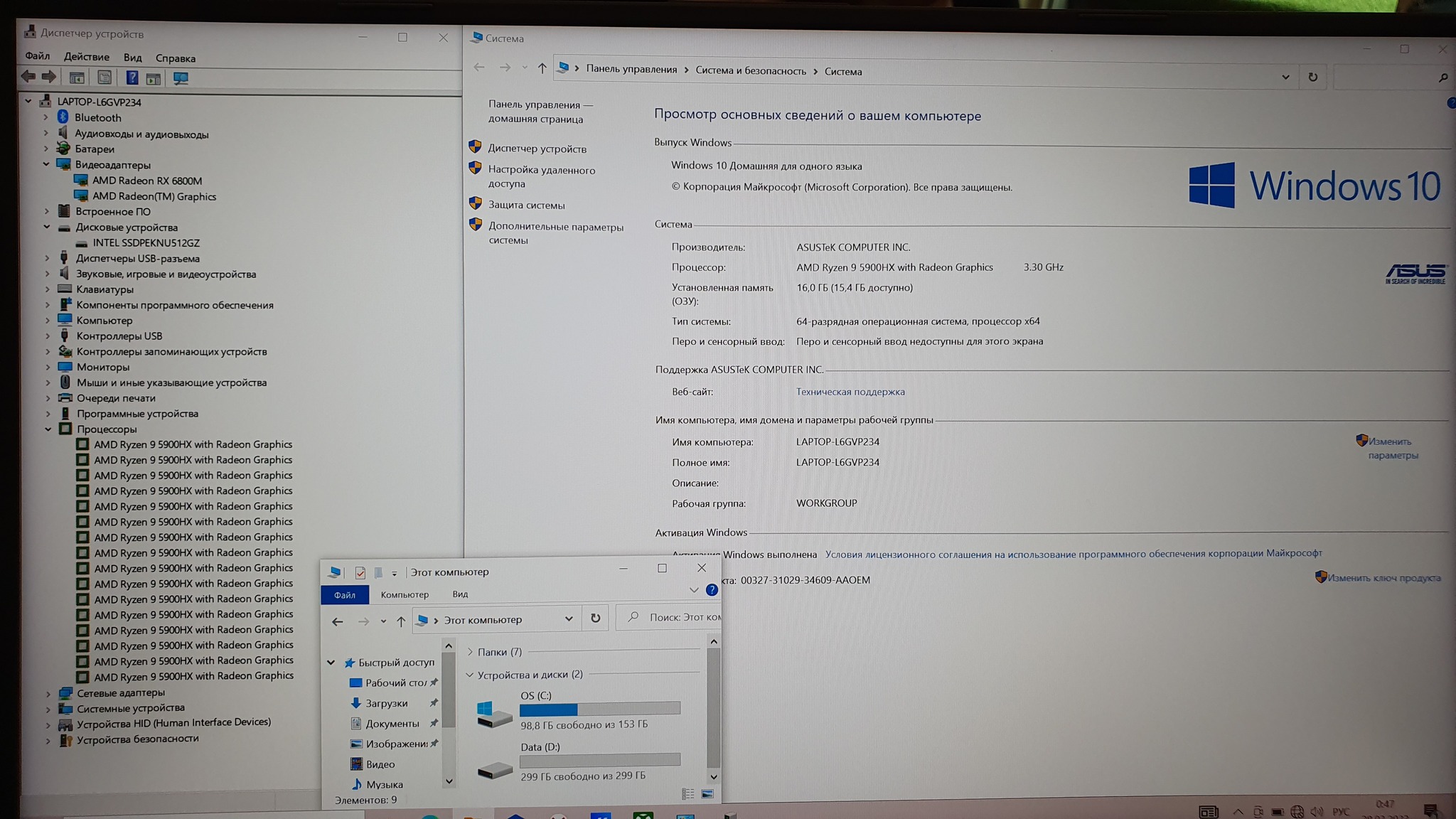Click Back arrow in This PC explorer
This screenshot has height=819, width=1456.
[x=337, y=621]
